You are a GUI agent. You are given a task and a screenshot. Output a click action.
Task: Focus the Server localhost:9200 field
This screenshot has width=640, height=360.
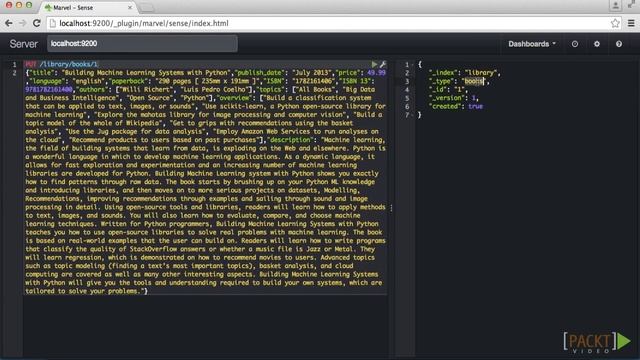point(142,44)
